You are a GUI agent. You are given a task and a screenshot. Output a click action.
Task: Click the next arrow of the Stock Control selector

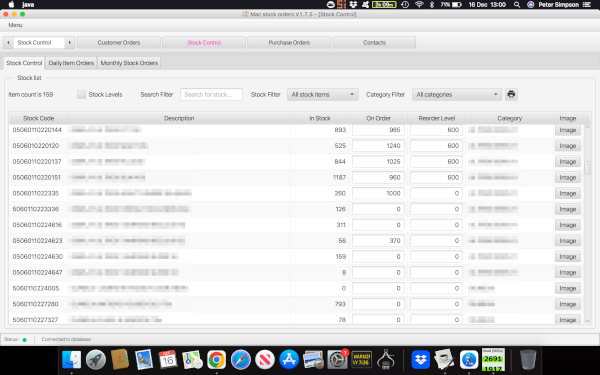click(x=70, y=42)
